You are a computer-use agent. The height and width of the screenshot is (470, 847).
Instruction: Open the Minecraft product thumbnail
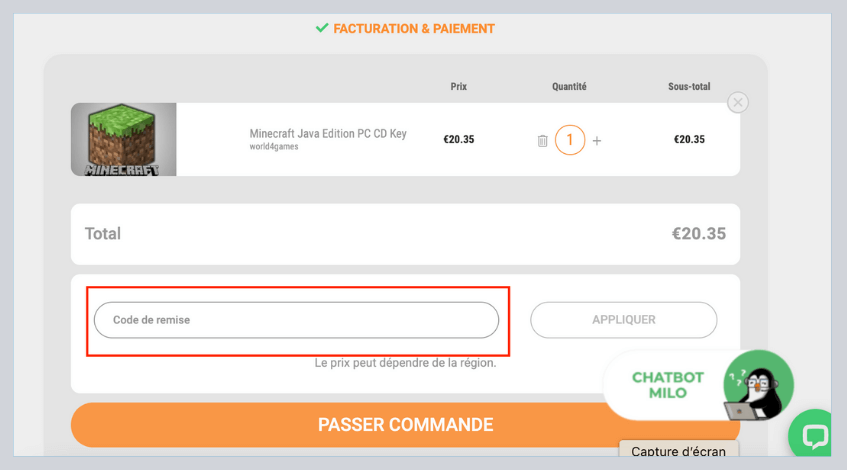[123, 139]
